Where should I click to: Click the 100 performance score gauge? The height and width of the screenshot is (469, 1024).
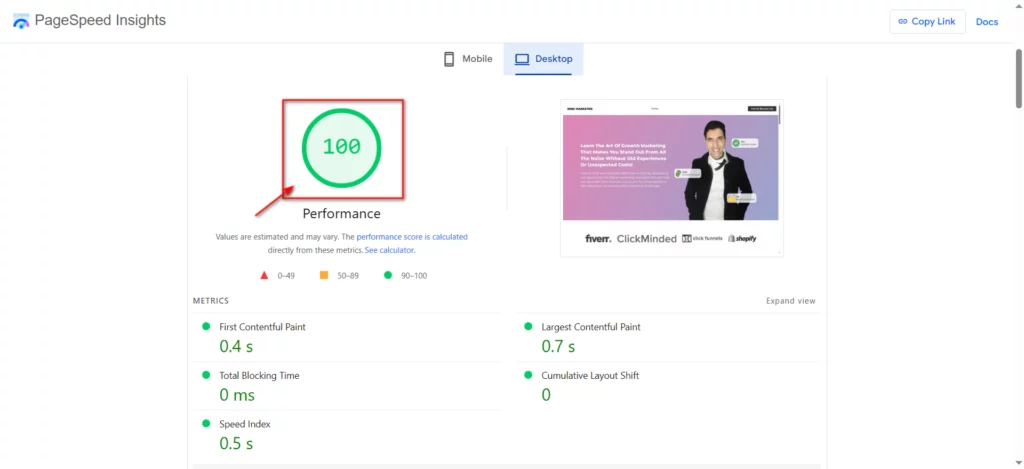[x=342, y=148]
